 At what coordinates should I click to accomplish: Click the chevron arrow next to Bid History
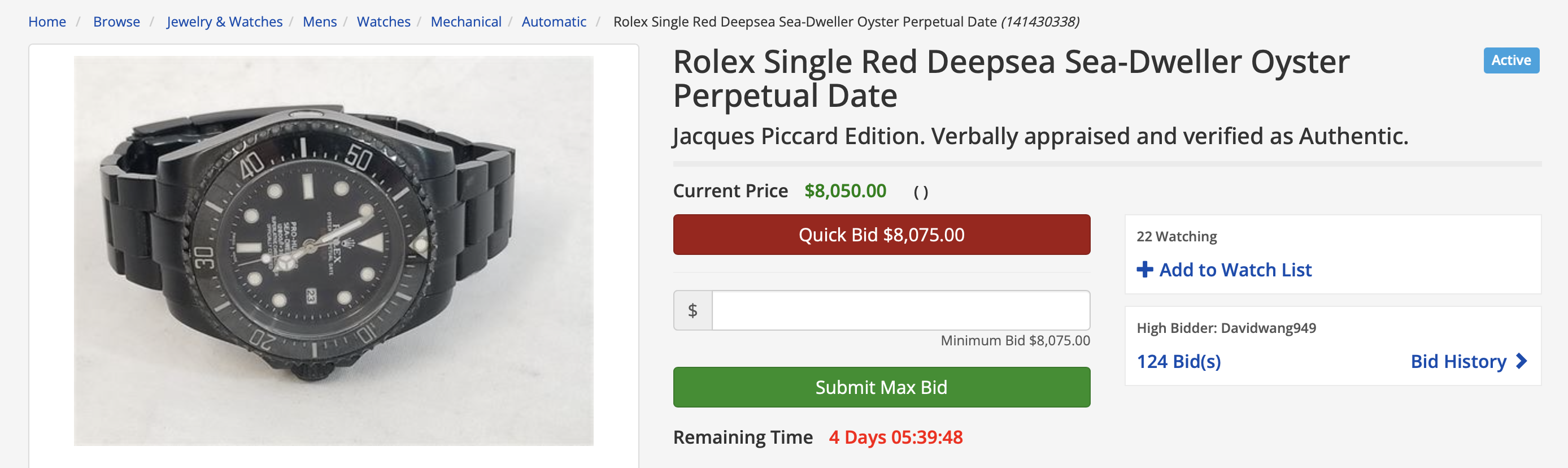click(1522, 361)
